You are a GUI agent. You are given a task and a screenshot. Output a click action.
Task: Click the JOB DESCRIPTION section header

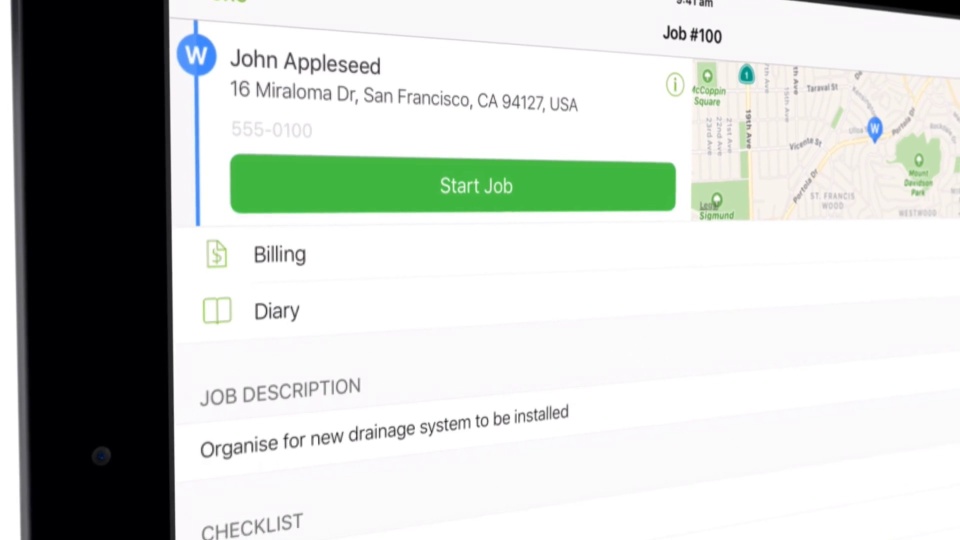[280, 391]
